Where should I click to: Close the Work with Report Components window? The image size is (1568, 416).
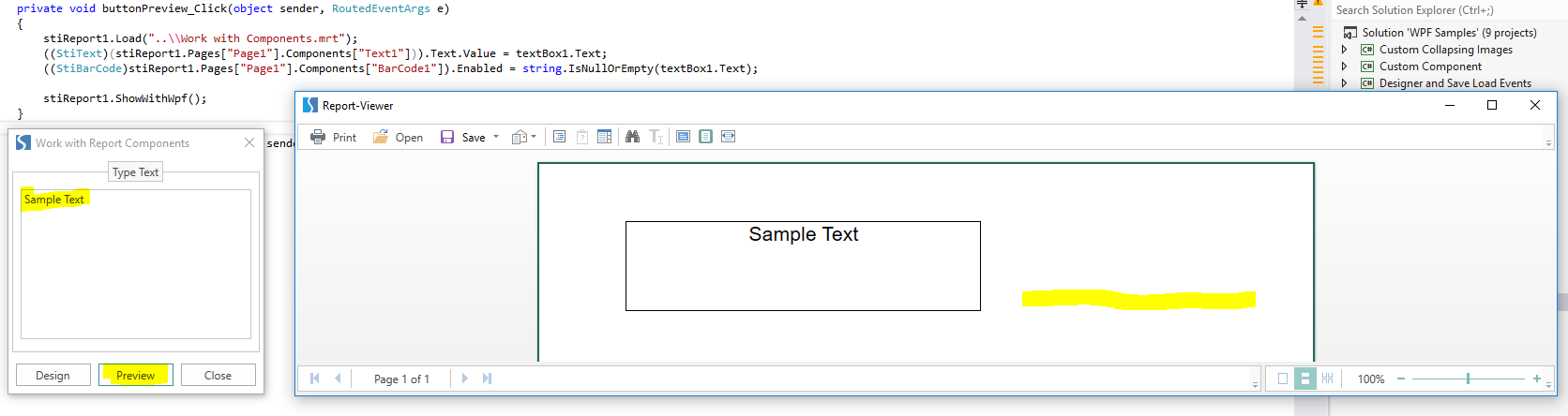click(x=249, y=142)
